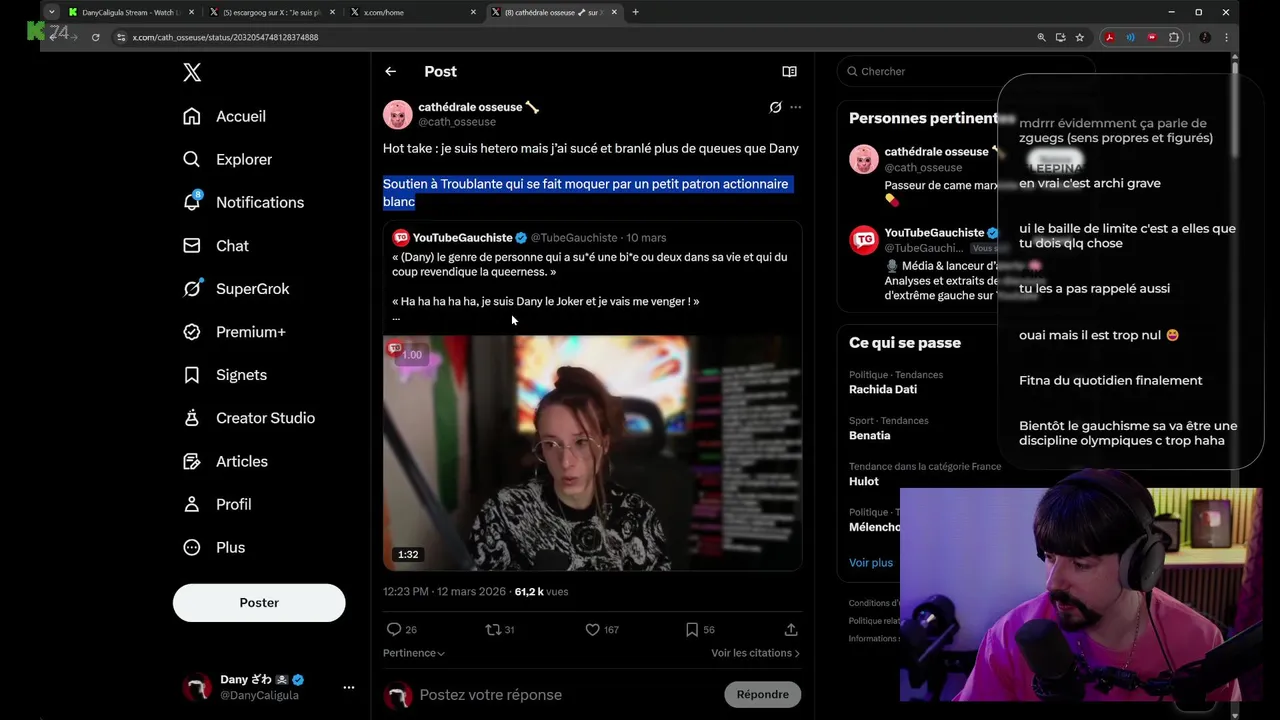This screenshot has height=720, width=1280.
Task: Open Creator Studio
Action: pyautogui.click(x=250, y=418)
